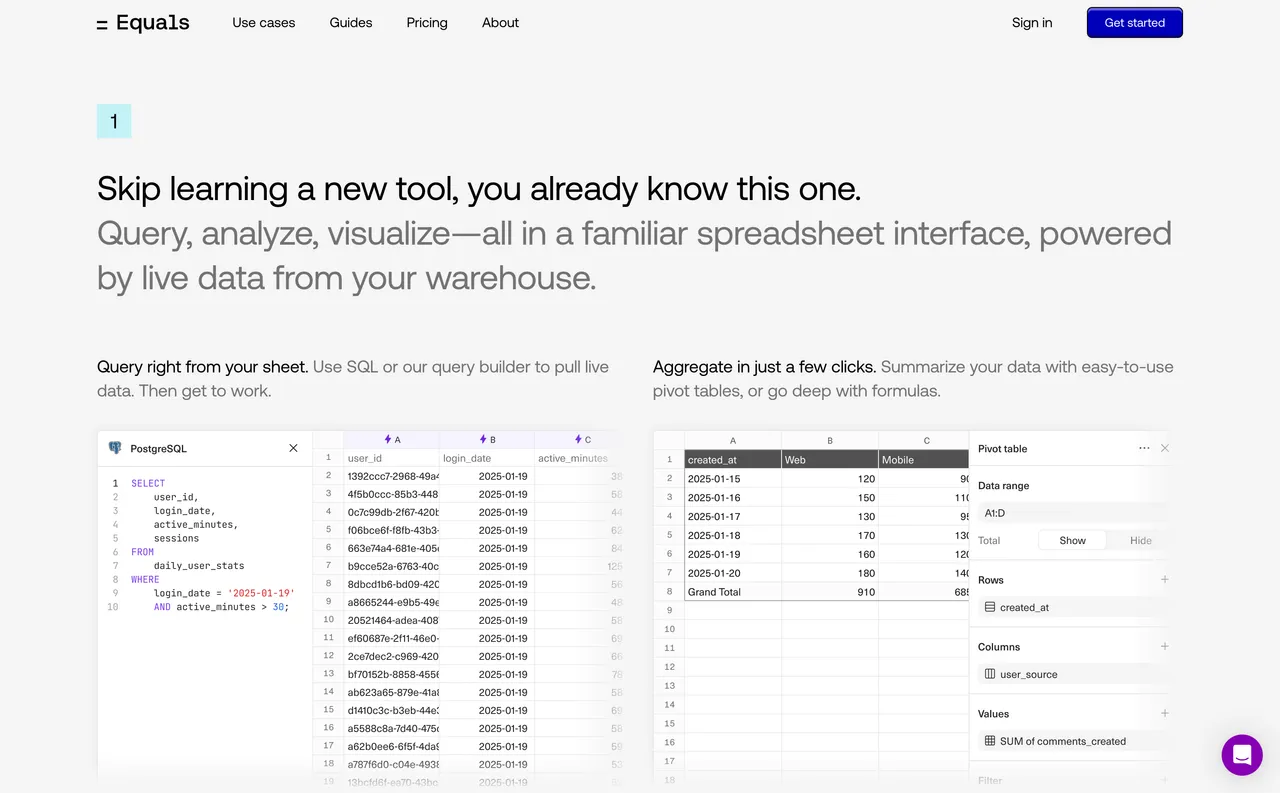Click the Get started button
This screenshot has width=1280, height=793.
tap(1134, 22)
